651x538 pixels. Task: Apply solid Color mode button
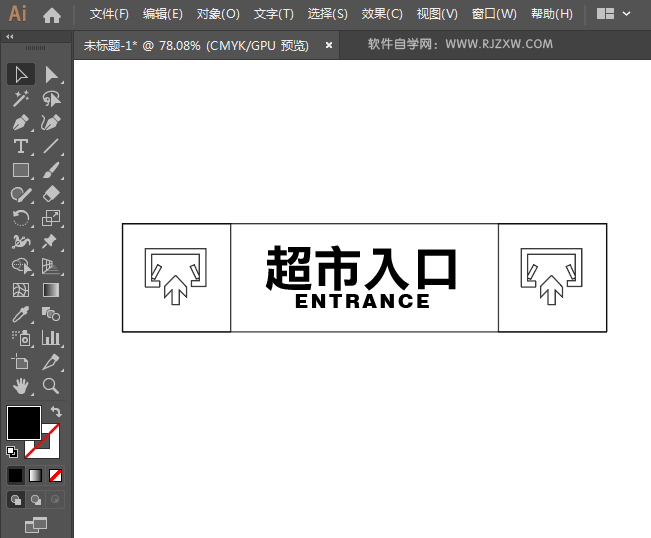[x=16, y=475]
